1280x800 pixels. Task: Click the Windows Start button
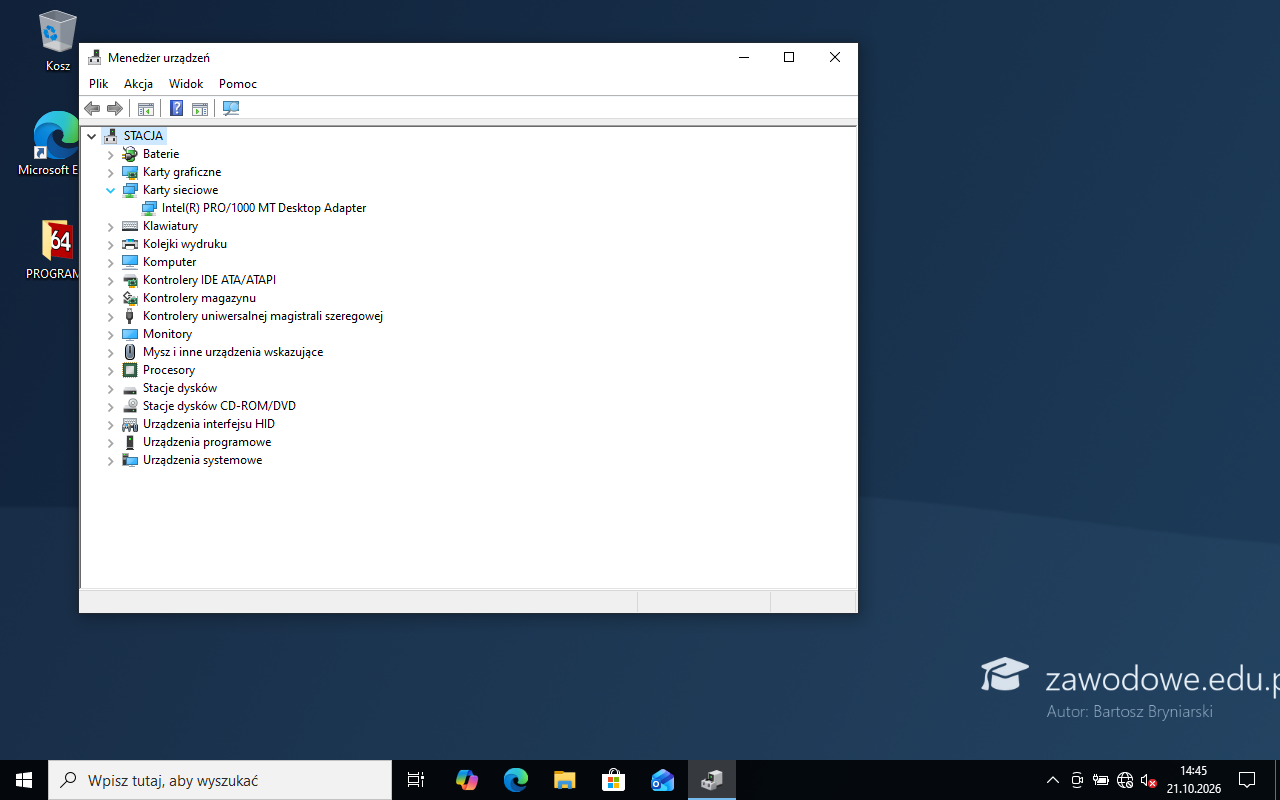click(x=24, y=780)
